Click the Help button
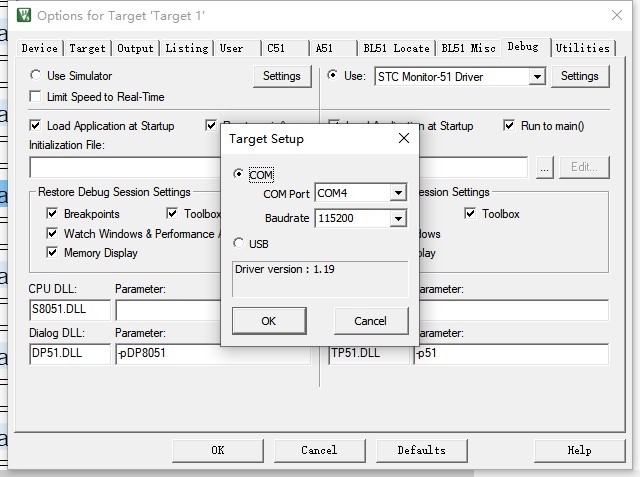The image size is (640, 477). [580, 450]
